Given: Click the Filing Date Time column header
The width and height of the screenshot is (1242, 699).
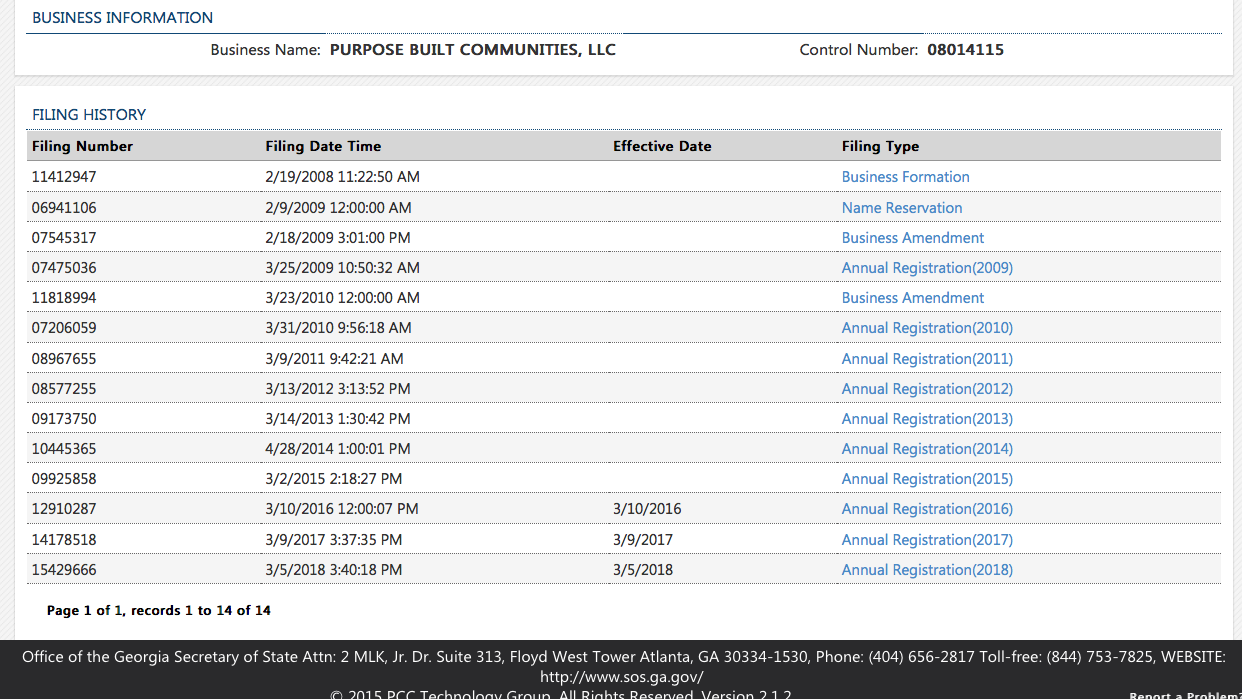Looking at the screenshot, I should [x=323, y=146].
